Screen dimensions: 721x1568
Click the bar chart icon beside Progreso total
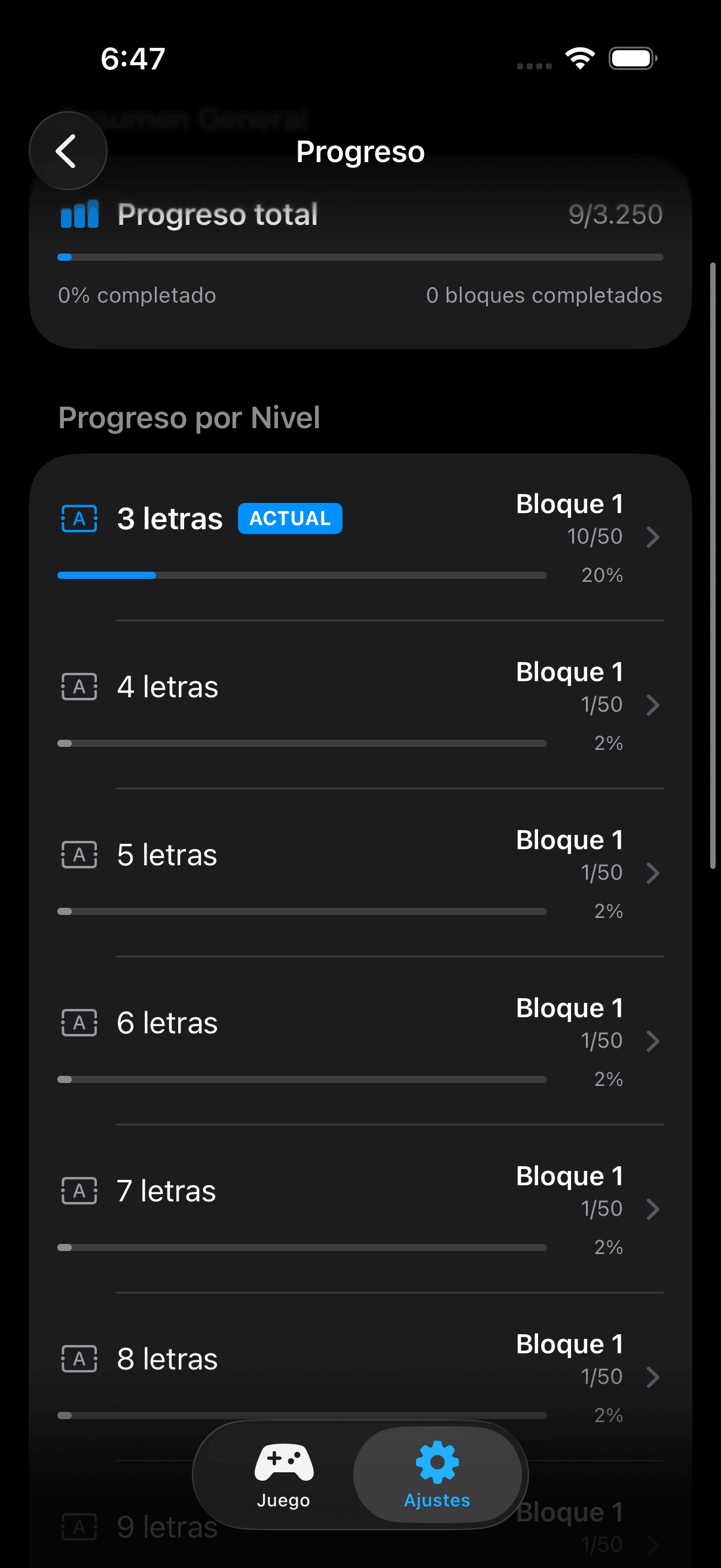point(80,214)
